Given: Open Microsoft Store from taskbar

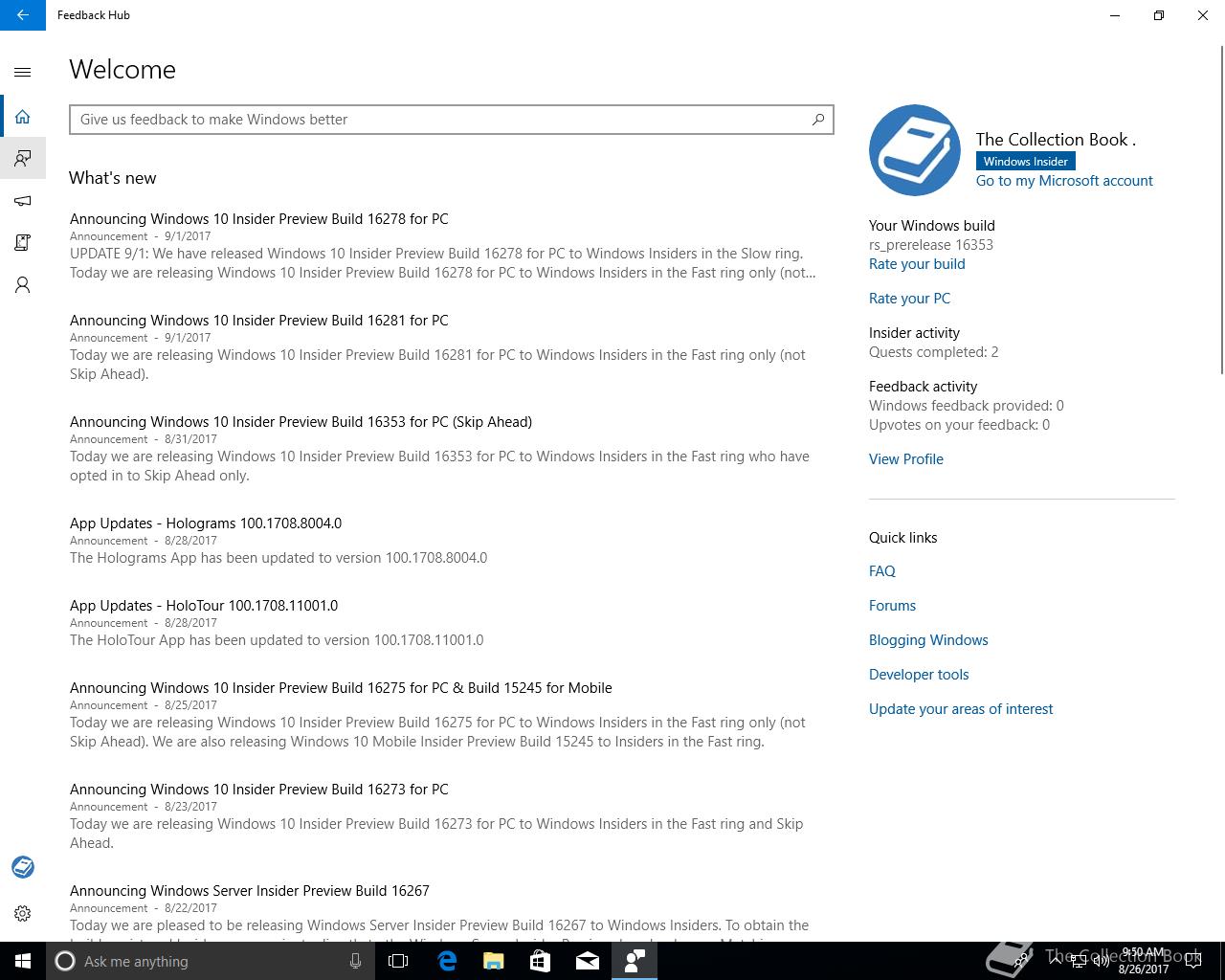Looking at the screenshot, I should (x=540, y=961).
